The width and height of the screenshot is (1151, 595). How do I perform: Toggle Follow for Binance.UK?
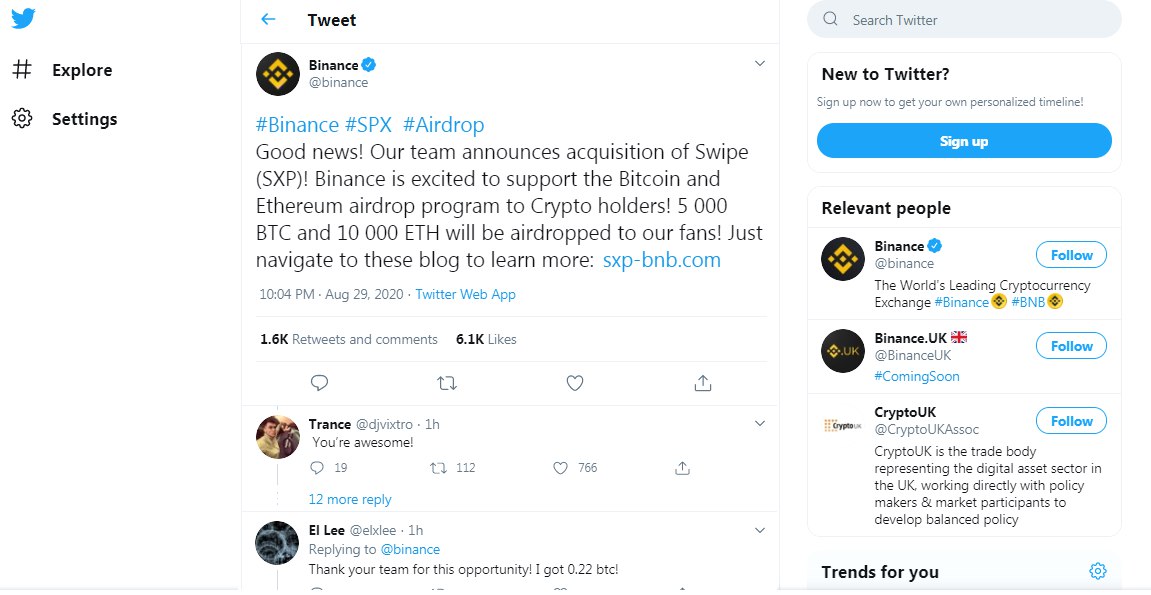pos(1071,346)
